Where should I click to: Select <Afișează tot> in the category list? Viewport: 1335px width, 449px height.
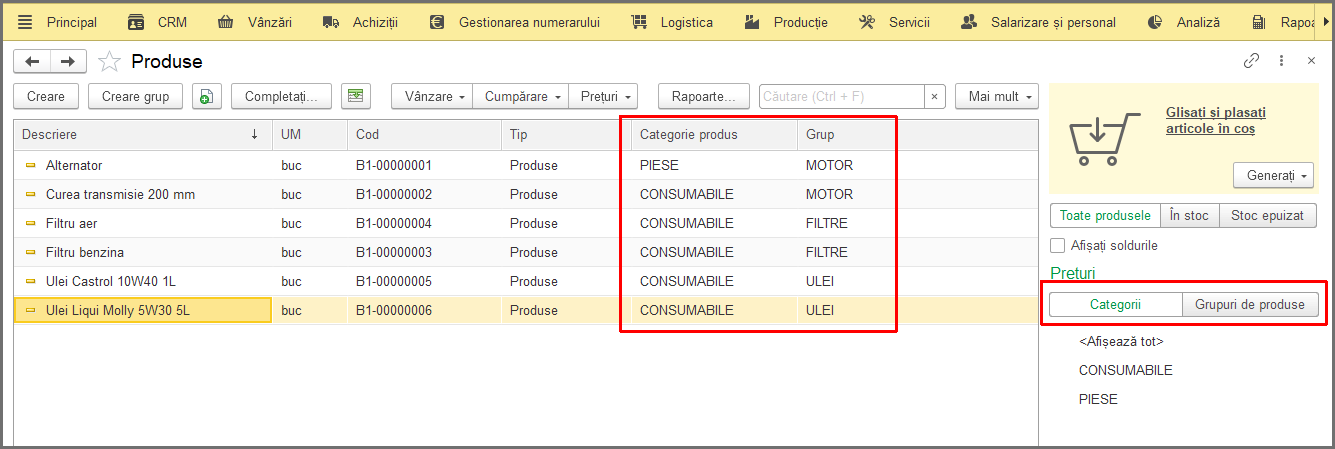click(1121, 342)
